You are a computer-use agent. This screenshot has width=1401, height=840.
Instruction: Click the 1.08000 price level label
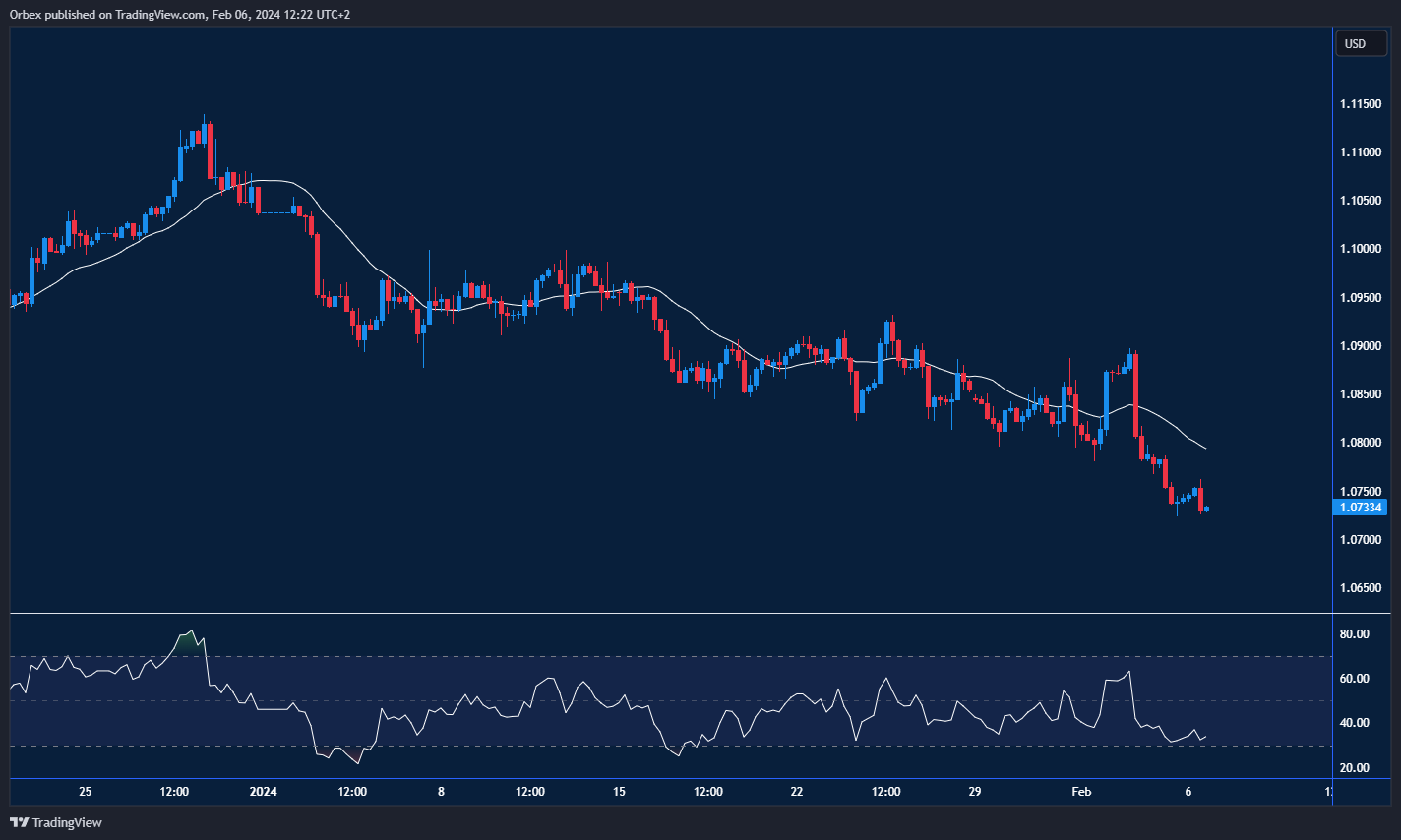tap(1360, 443)
